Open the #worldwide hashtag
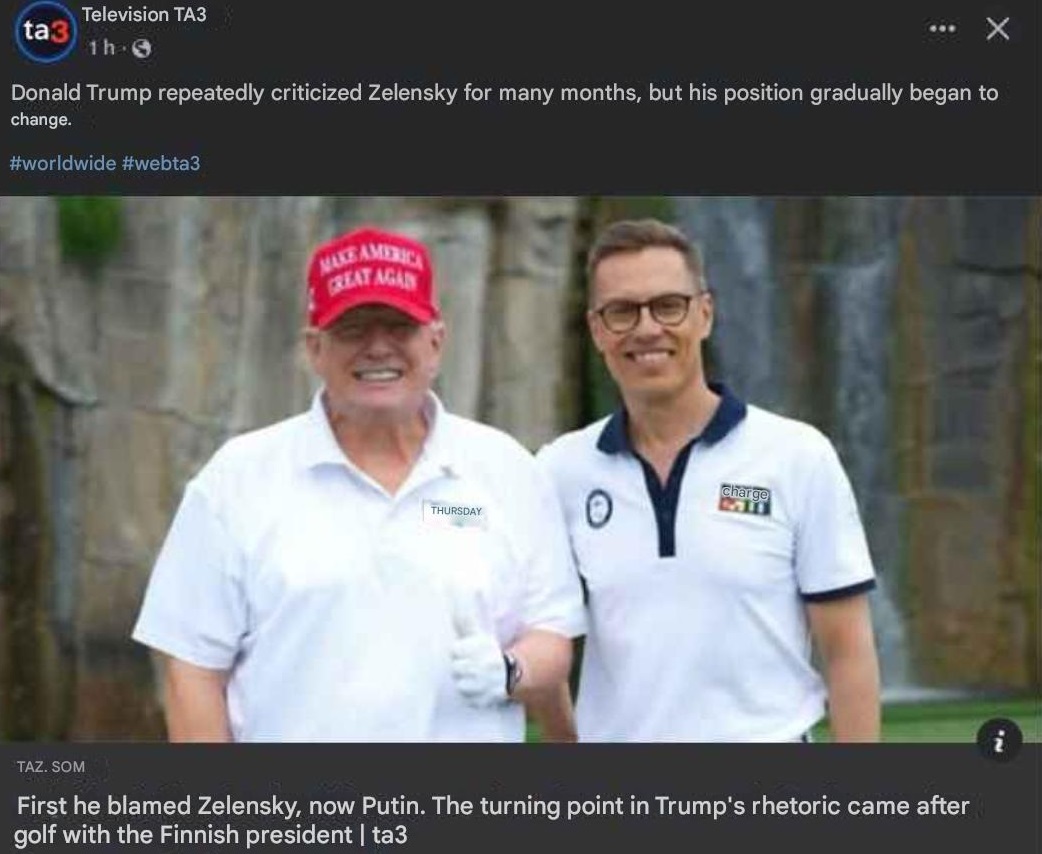 click(63, 163)
